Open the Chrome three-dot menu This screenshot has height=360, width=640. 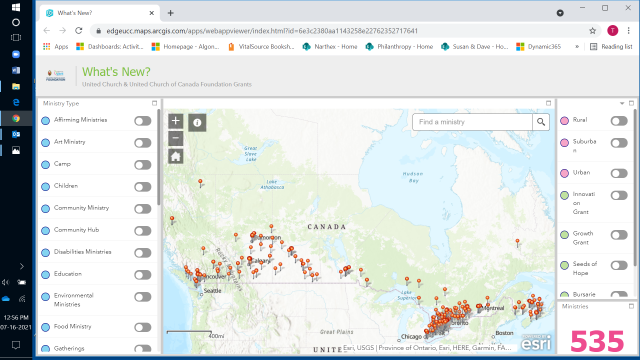click(x=629, y=31)
